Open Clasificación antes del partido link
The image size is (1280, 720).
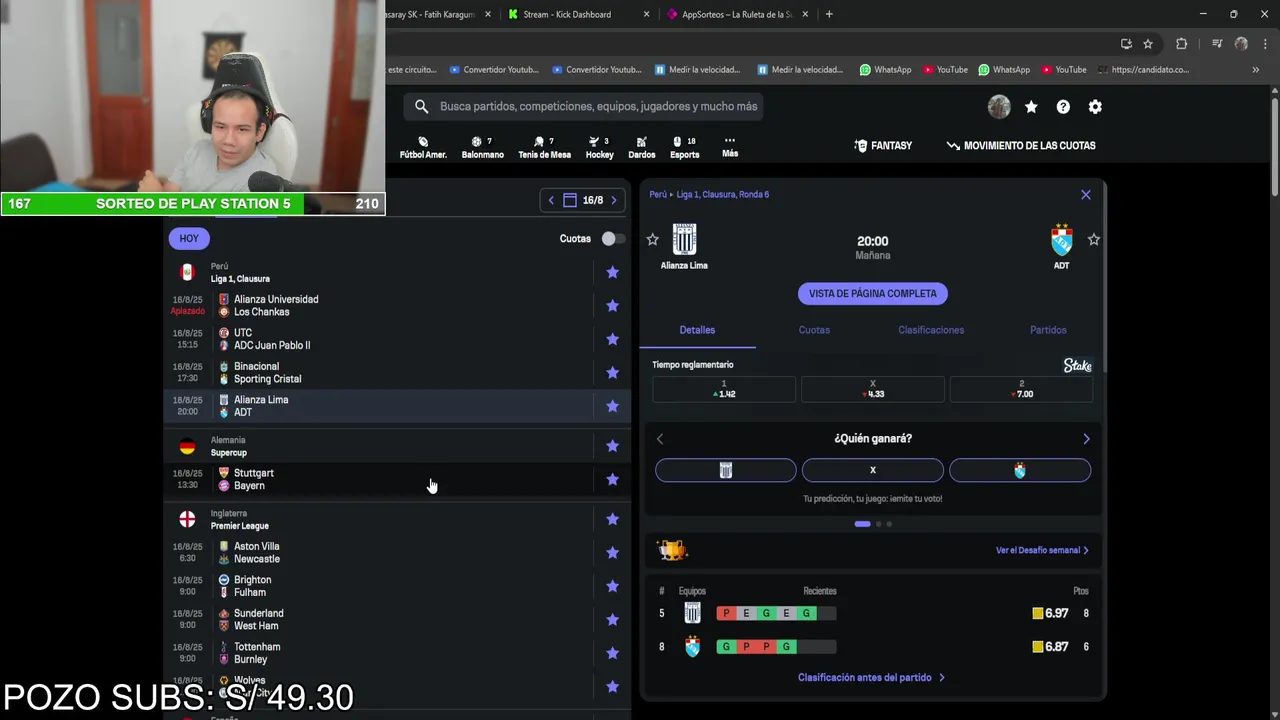click(x=871, y=678)
